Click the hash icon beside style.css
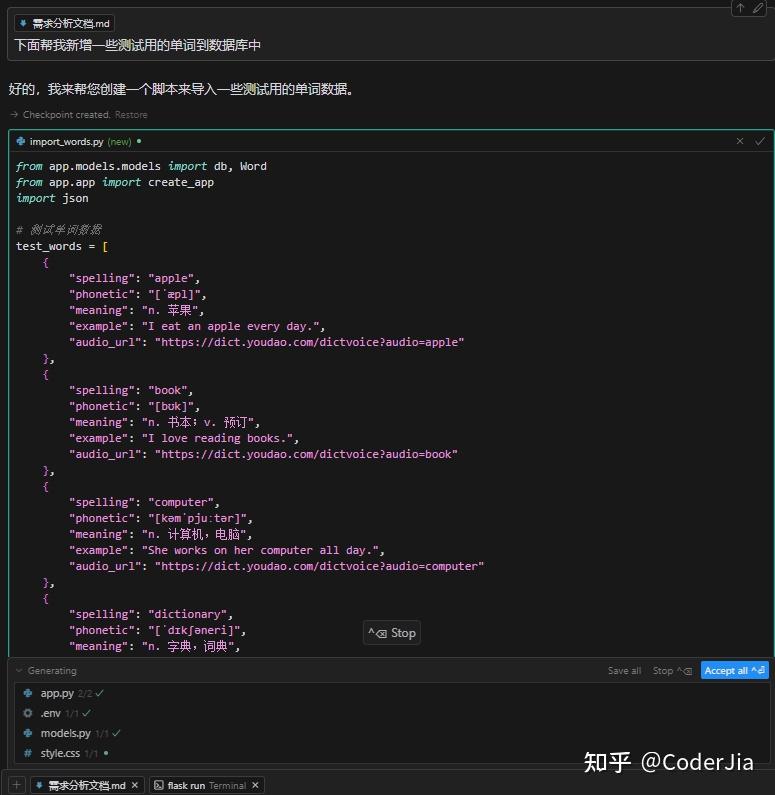The image size is (775, 795). point(28,753)
